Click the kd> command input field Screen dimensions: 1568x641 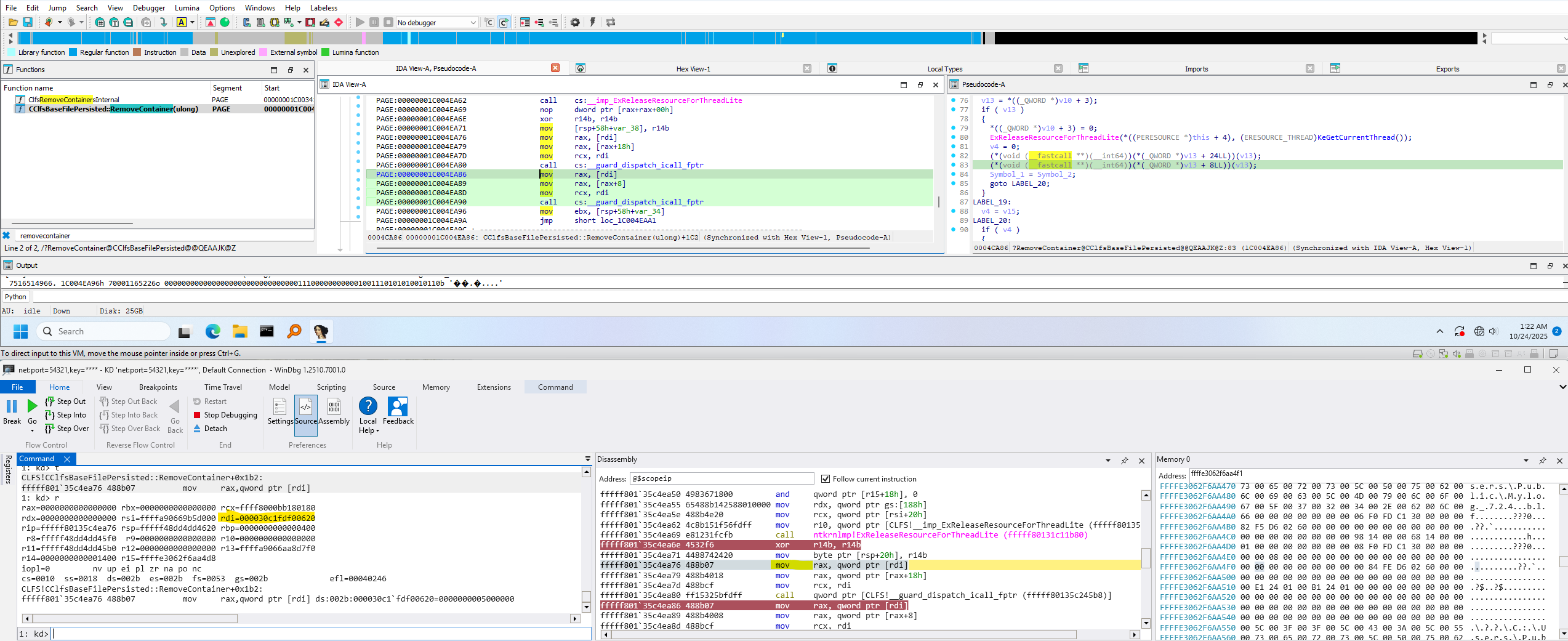tap(320, 634)
